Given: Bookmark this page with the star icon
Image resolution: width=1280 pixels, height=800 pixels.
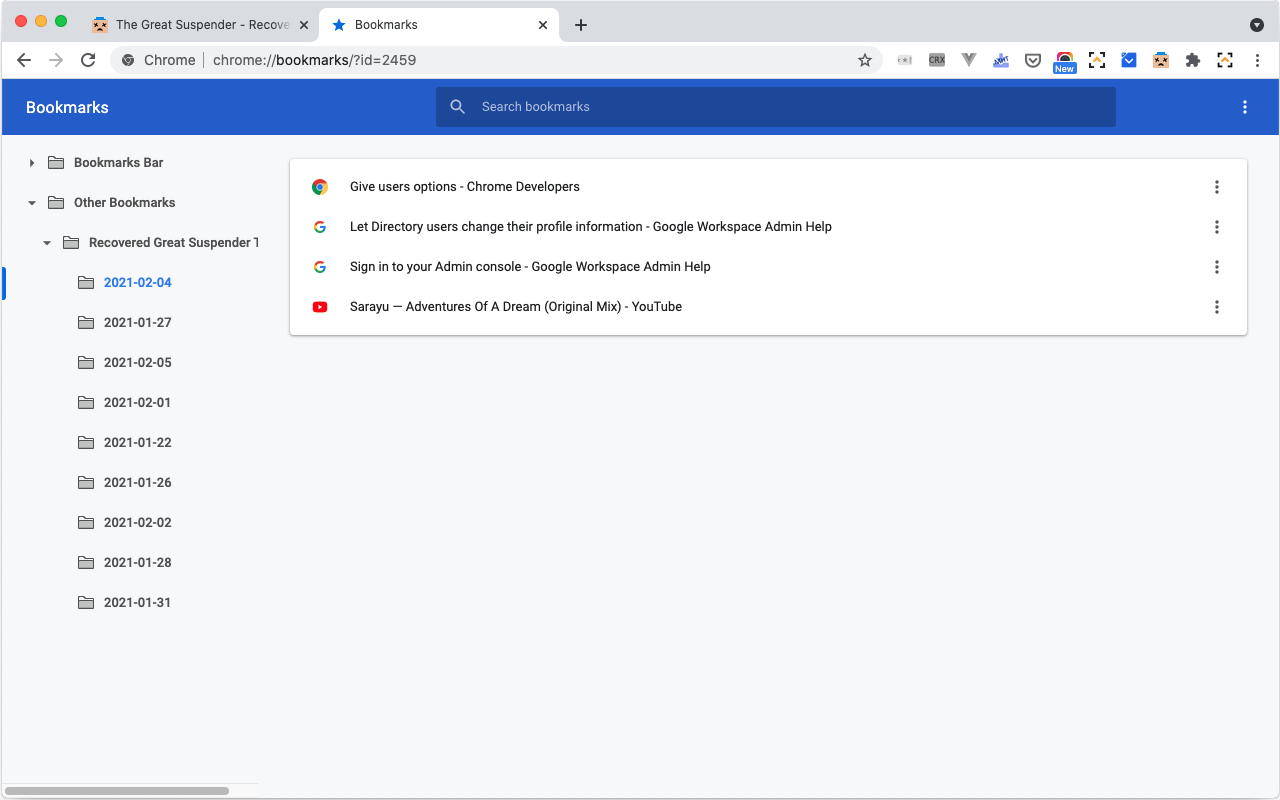Looking at the screenshot, I should tap(865, 60).
